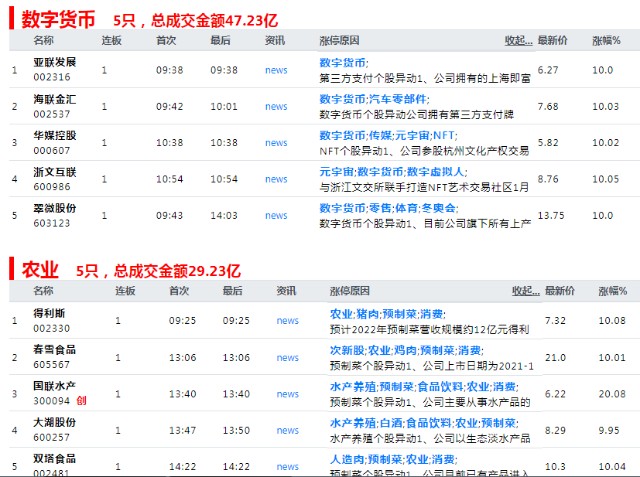
Task: Select stock name 浙文互联
Action: [x=55, y=172]
